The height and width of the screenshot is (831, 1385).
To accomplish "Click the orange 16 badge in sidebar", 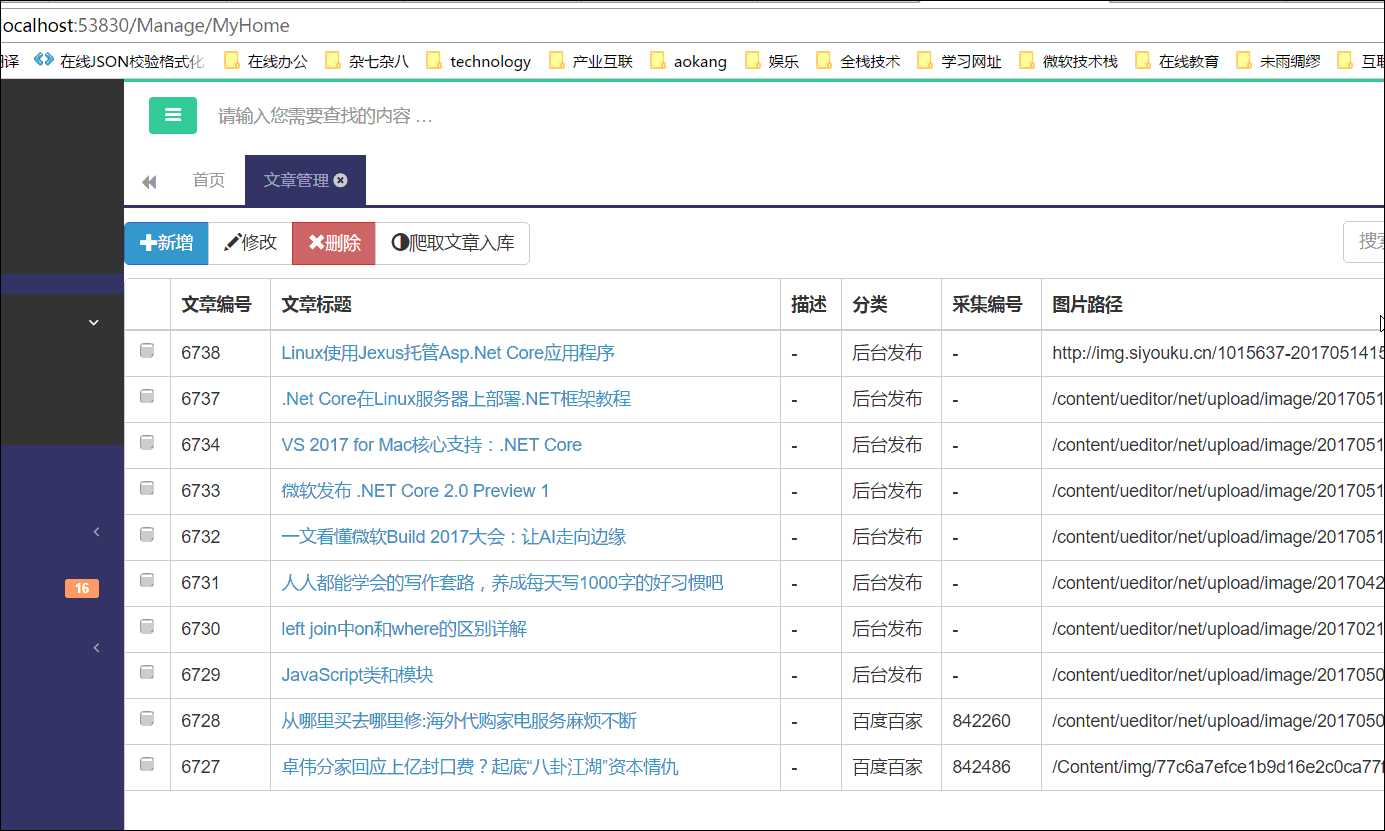I will (82, 588).
